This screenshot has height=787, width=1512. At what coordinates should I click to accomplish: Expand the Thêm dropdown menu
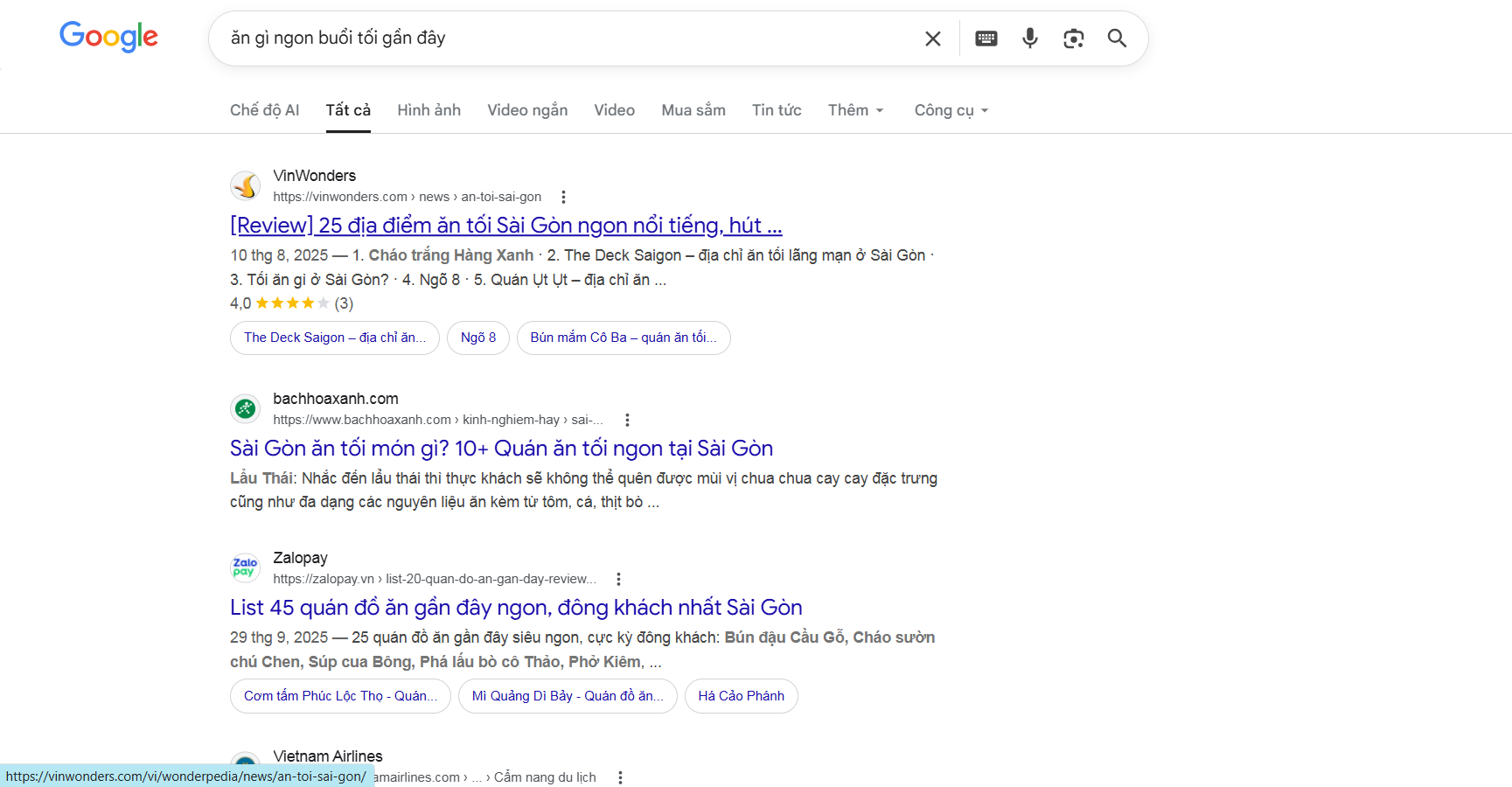coord(855,110)
